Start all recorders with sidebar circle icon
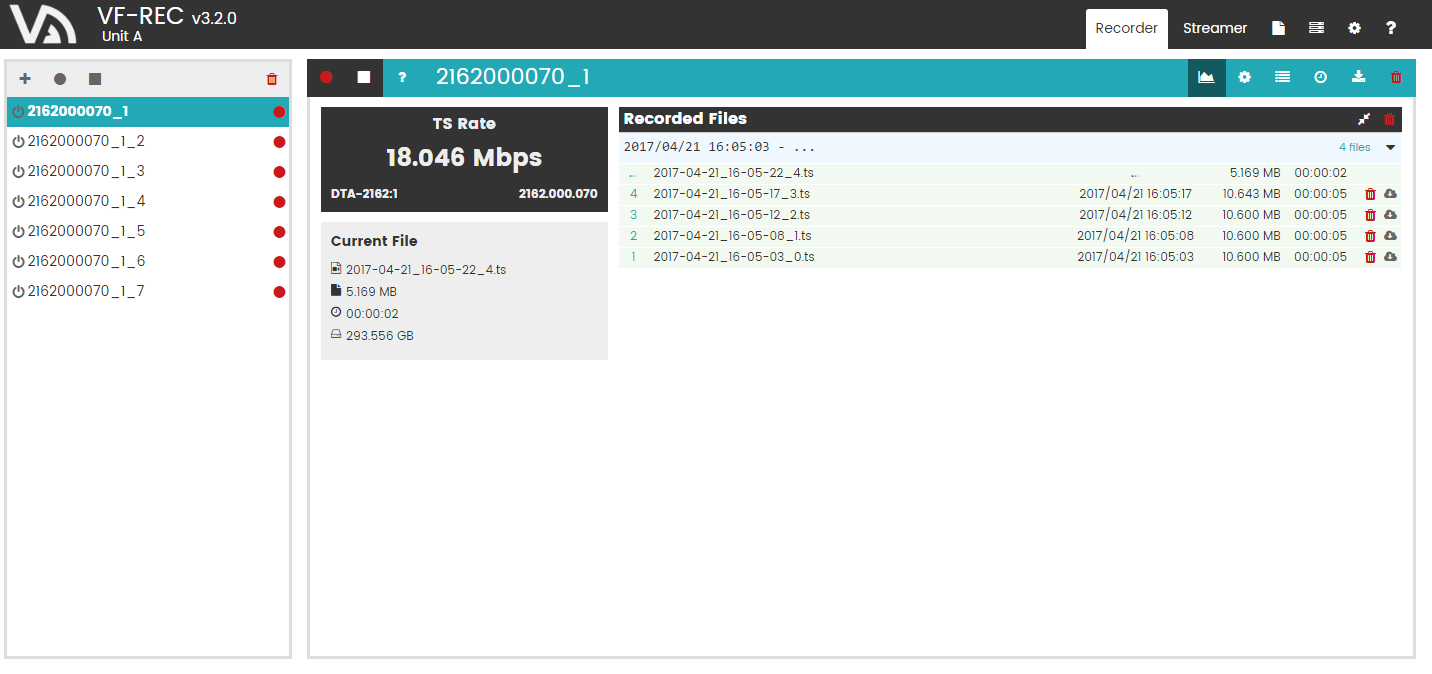The height and width of the screenshot is (674, 1432). tap(60, 79)
